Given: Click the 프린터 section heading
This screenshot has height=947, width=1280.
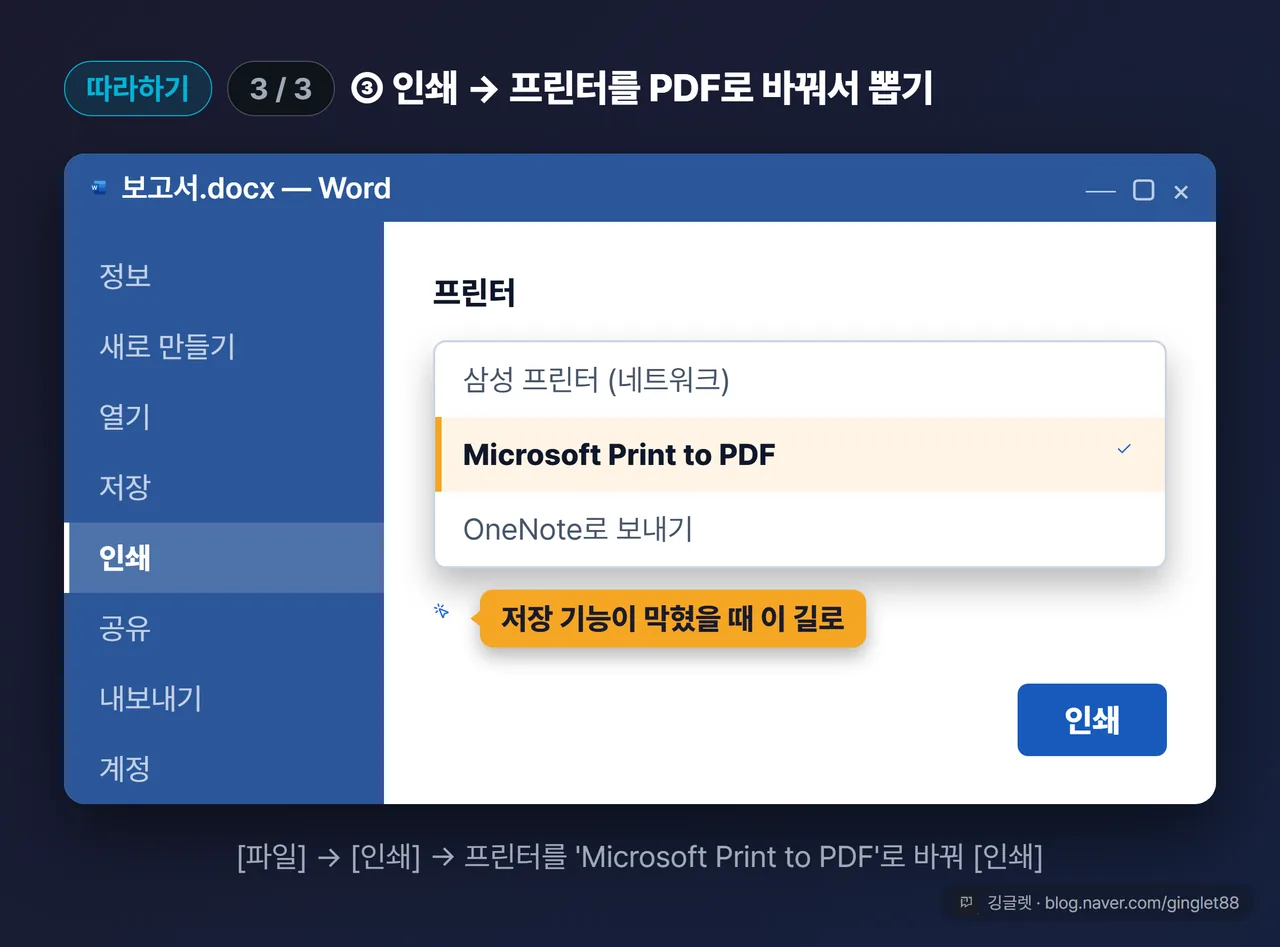Looking at the screenshot, I should tap(474, 293).
